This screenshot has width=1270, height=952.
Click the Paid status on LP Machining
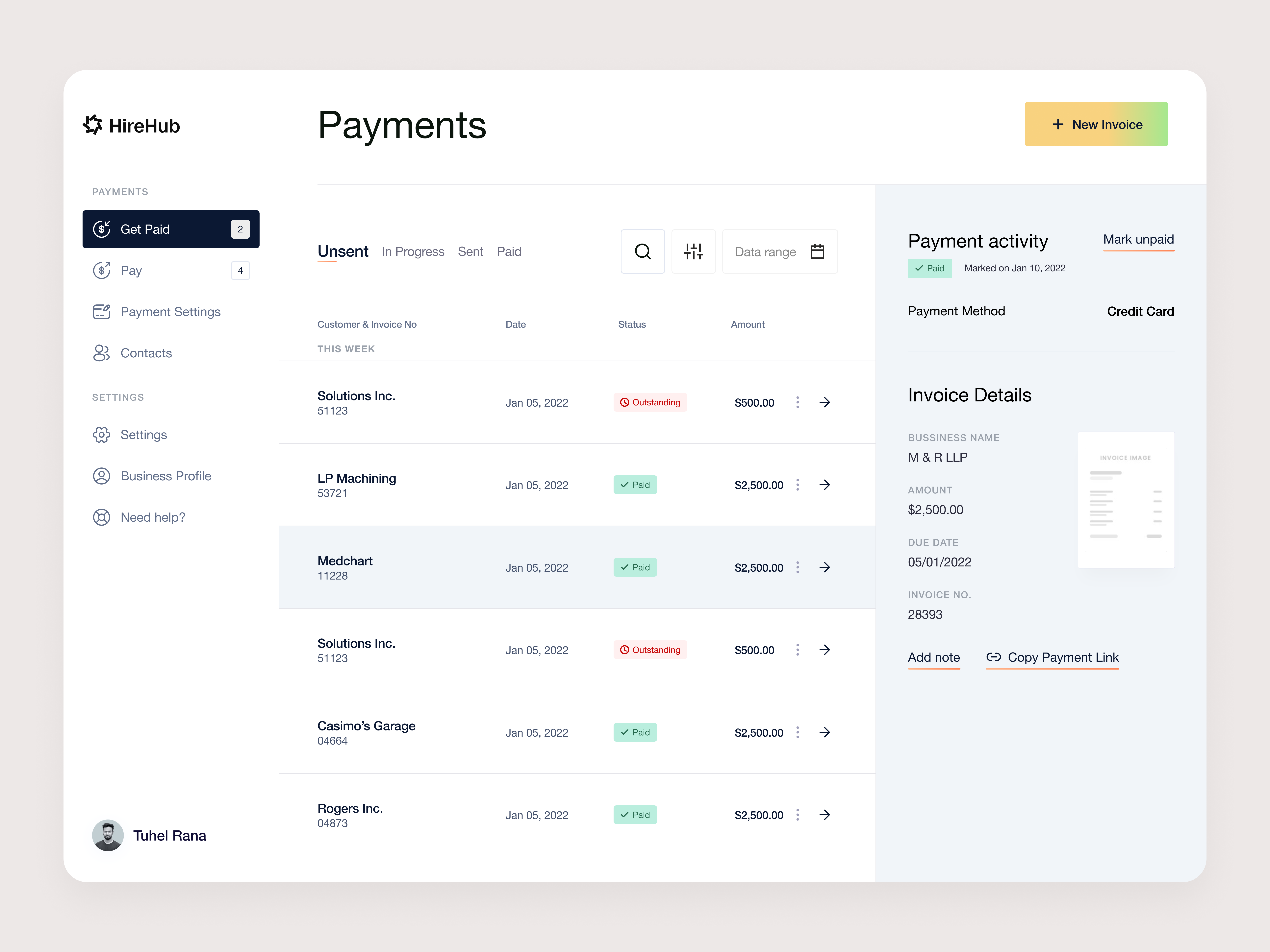[x=635, y=485]
